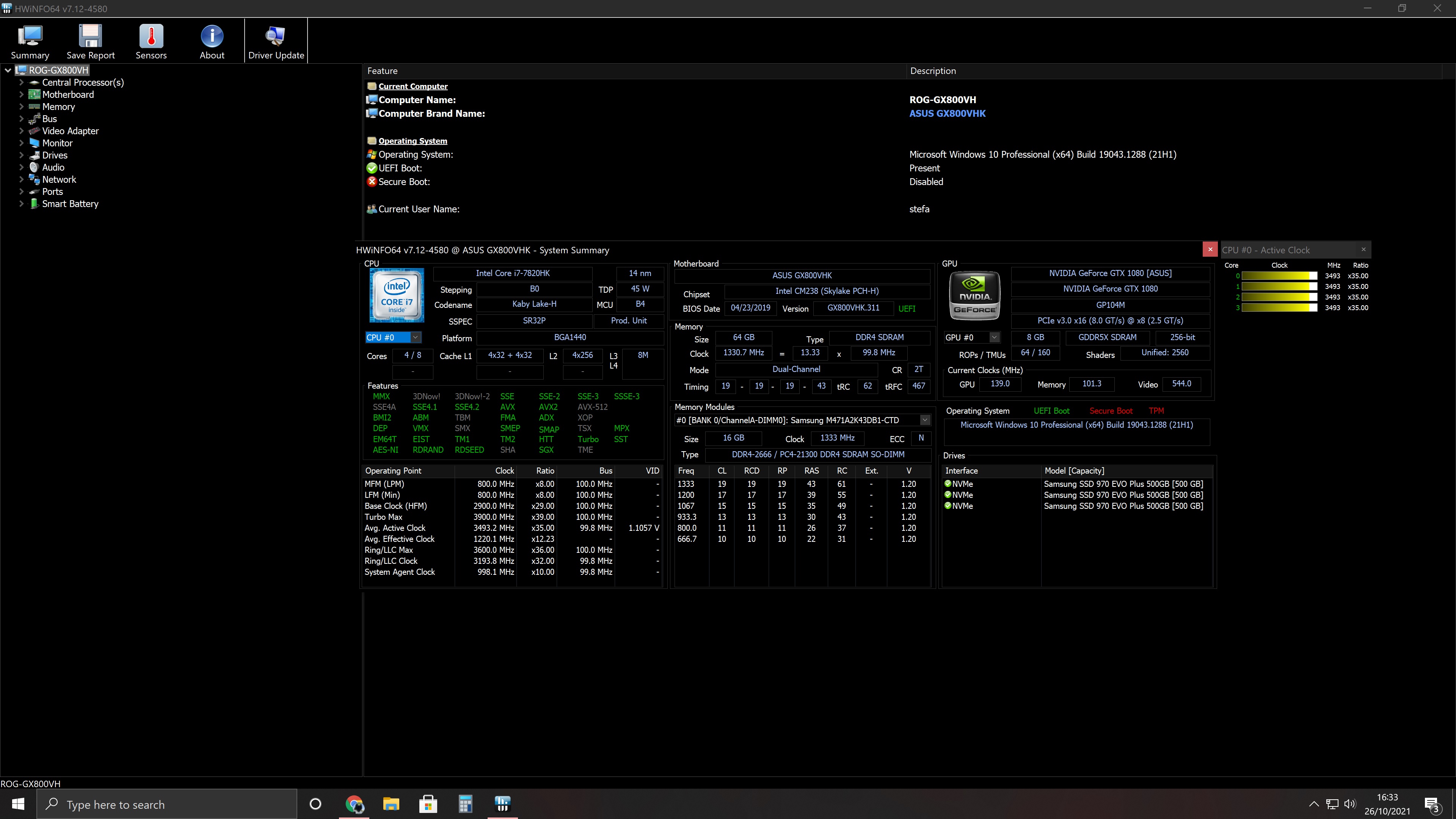Click the core 2 clock bar

[x=1279, y=297]
